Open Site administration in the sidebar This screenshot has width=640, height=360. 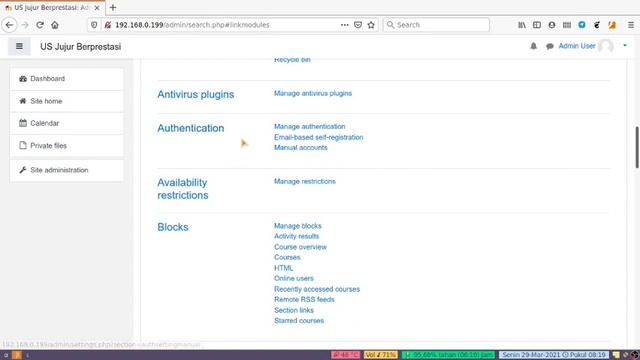point(67,170)
